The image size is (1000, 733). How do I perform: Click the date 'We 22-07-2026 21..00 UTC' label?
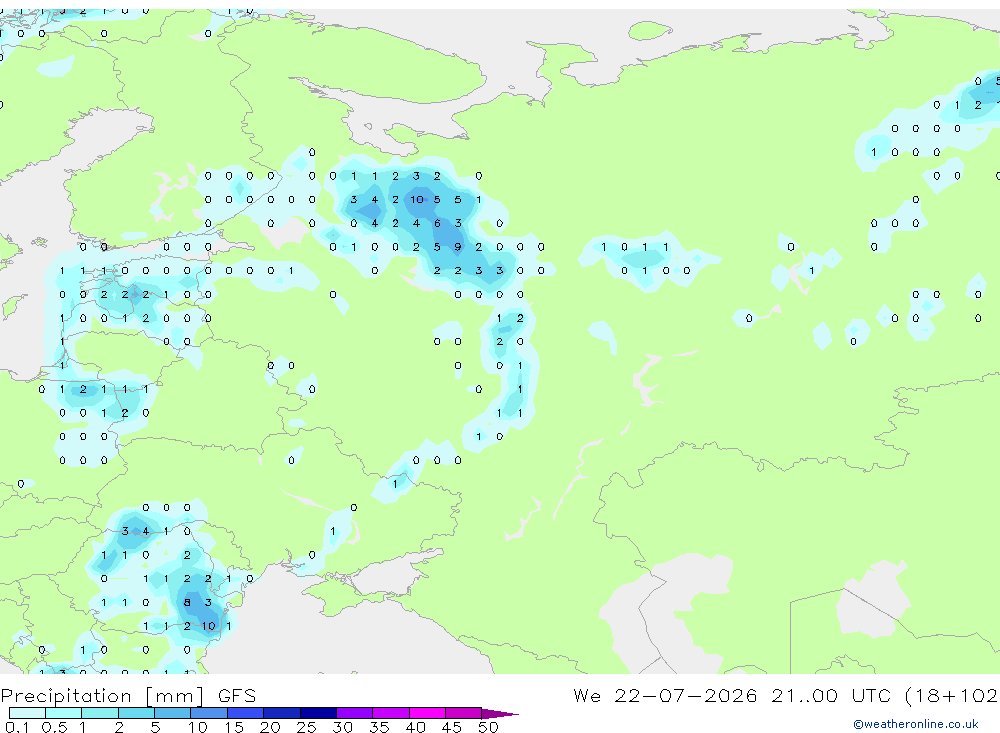[734, 695]
